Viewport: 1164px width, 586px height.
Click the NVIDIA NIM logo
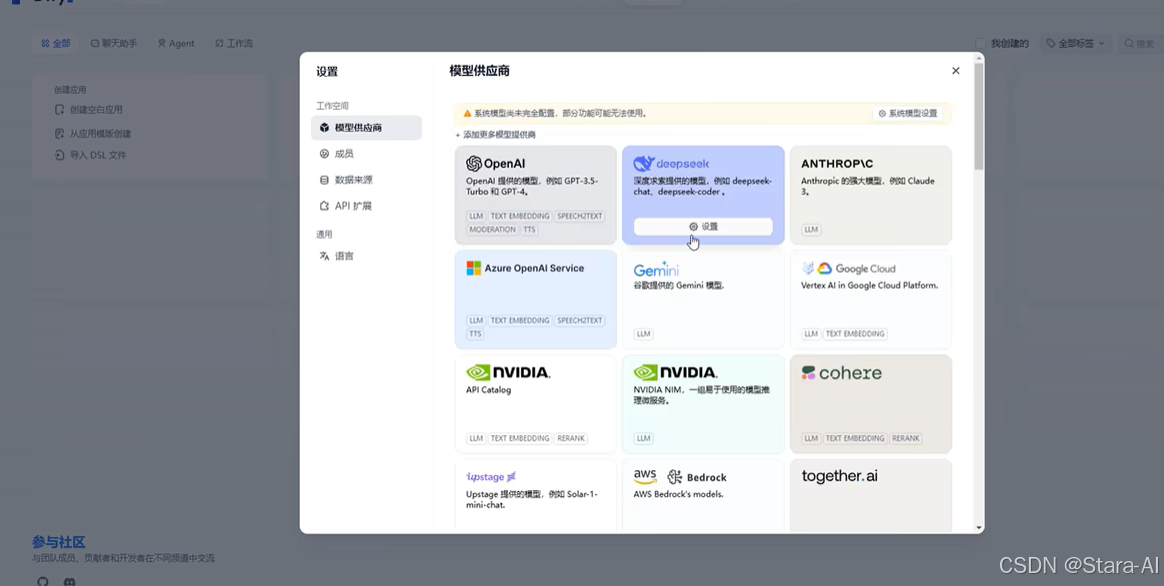tap(676, 372)
